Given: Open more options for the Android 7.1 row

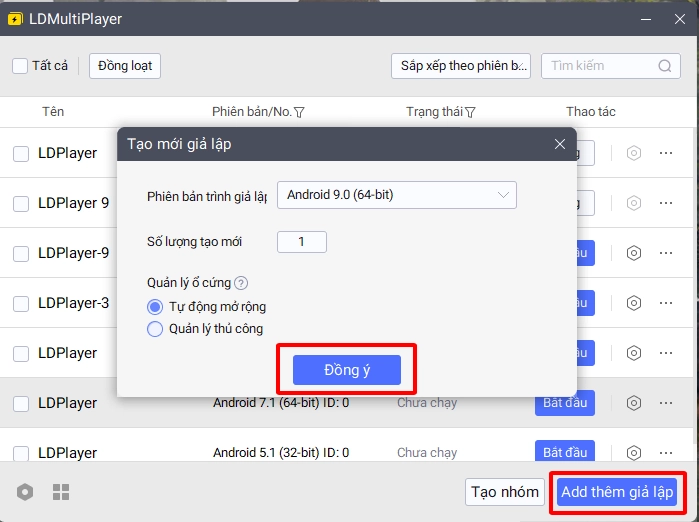Looking at the screenshot, I should point(666,403).
